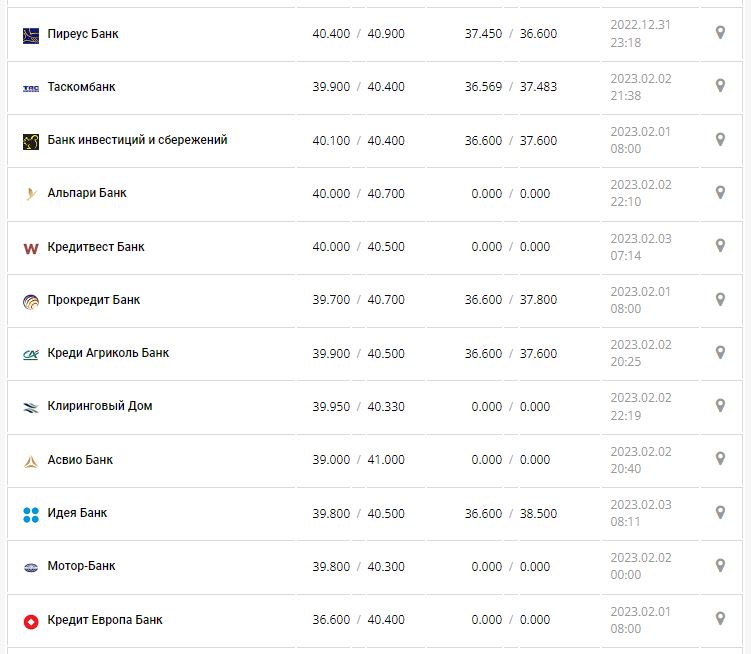751x654 pixels.
Task: Select the Асвио Банк triangle logo
Action: click(x=30, y=461)
